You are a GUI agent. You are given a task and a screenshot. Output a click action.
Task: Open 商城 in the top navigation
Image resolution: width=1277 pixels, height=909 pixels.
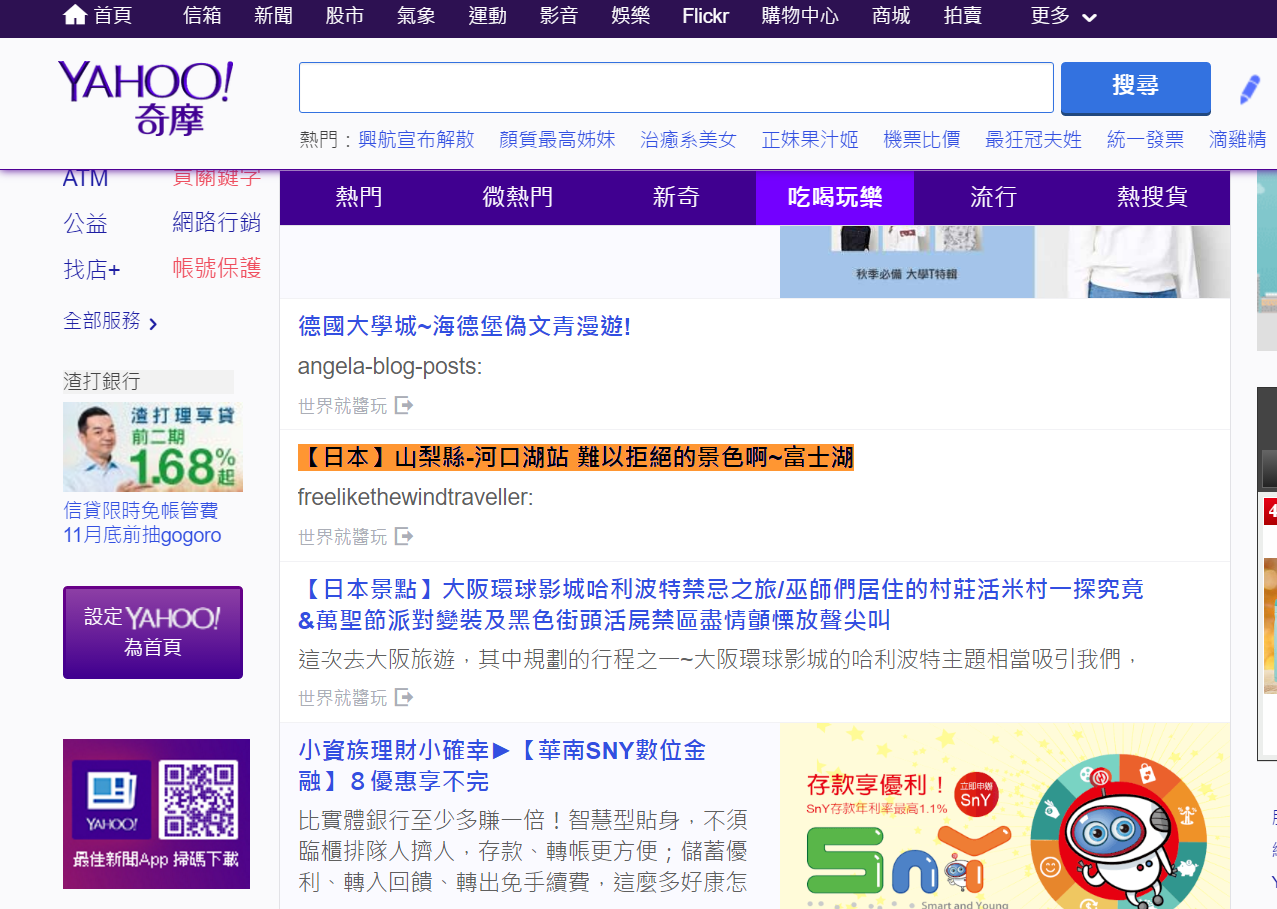click(891, 16)
